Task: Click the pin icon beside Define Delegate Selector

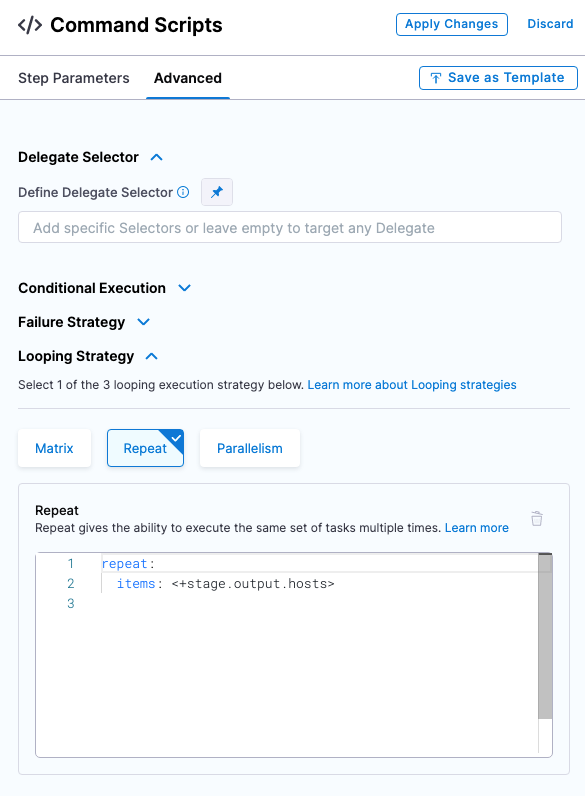Action: (217, 192)
